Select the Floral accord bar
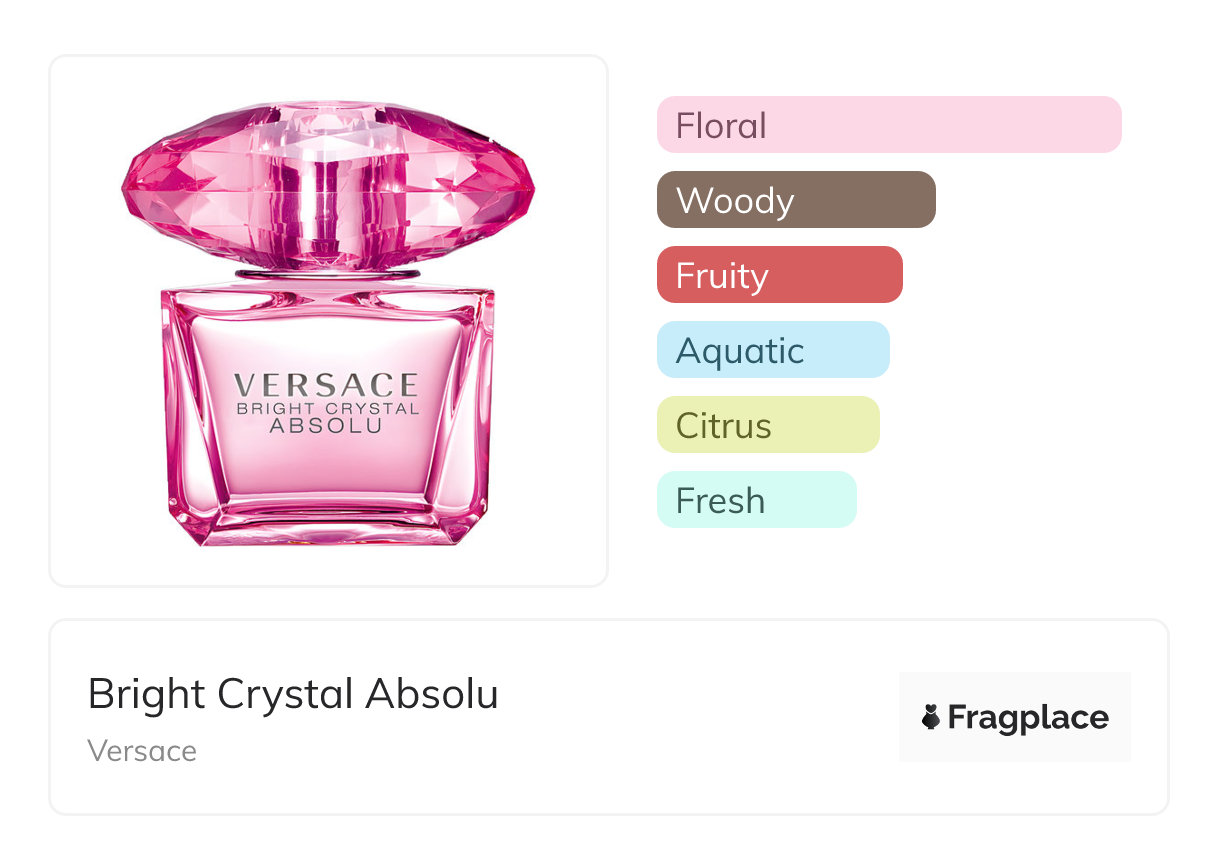Screen dimensions: 1218x864 click(x=889, y=125)
